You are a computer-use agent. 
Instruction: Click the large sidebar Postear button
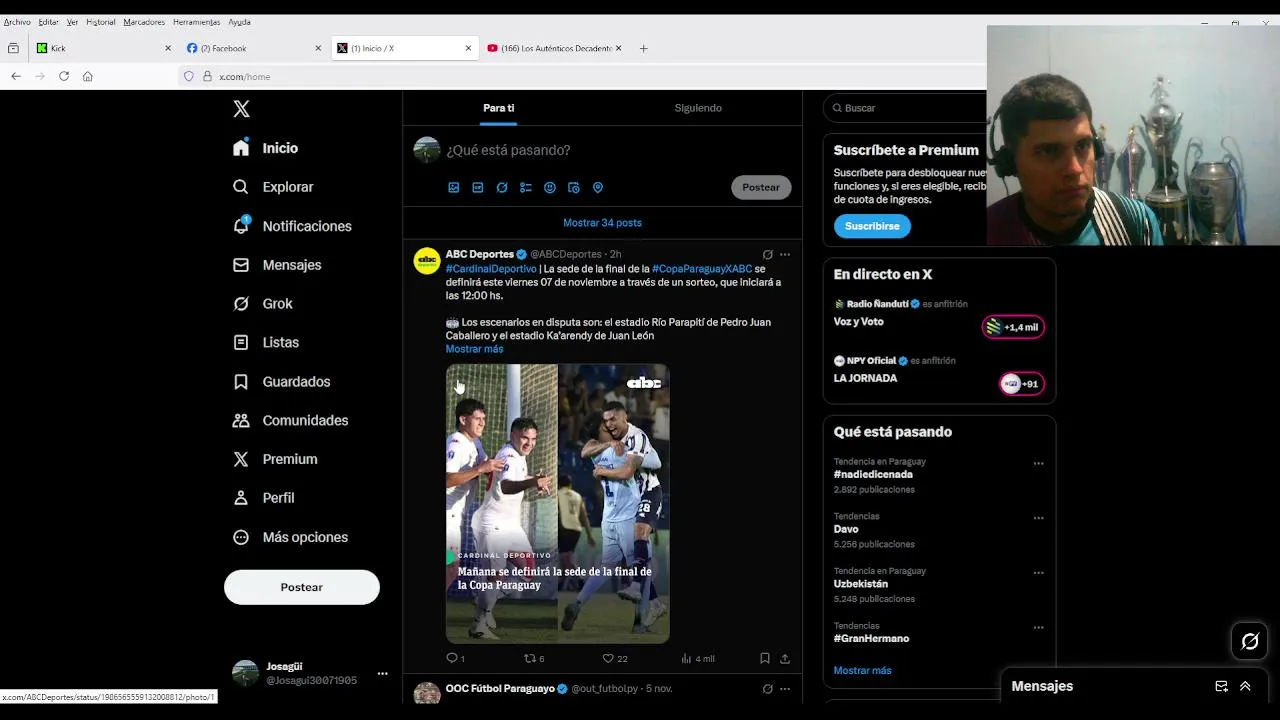tap(302, 587)
